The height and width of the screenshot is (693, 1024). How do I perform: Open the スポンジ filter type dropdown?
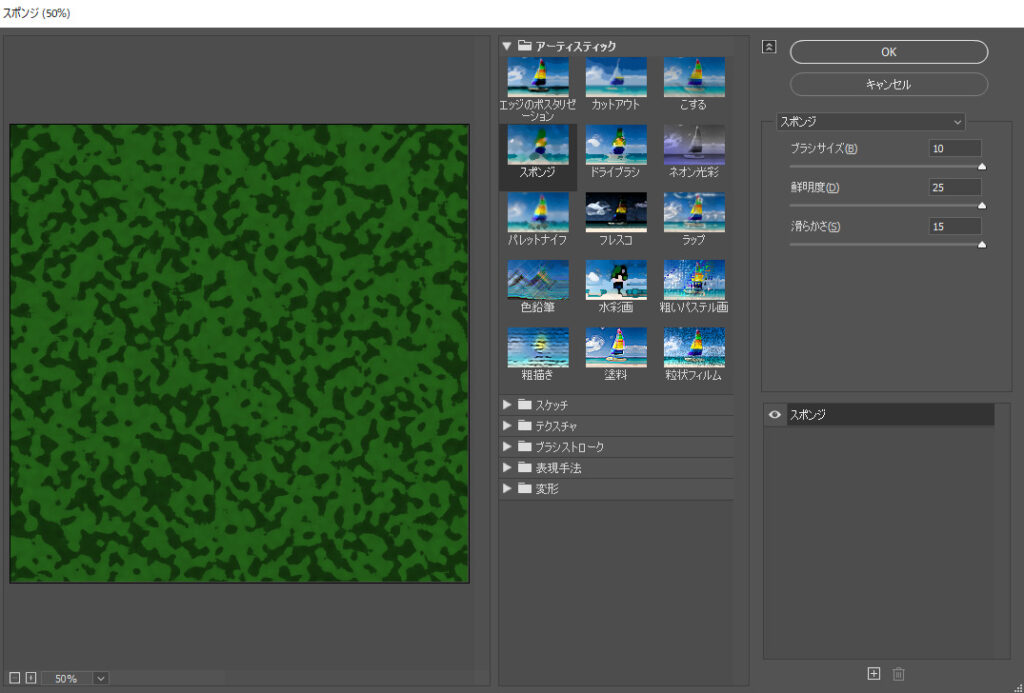[870, 121]
